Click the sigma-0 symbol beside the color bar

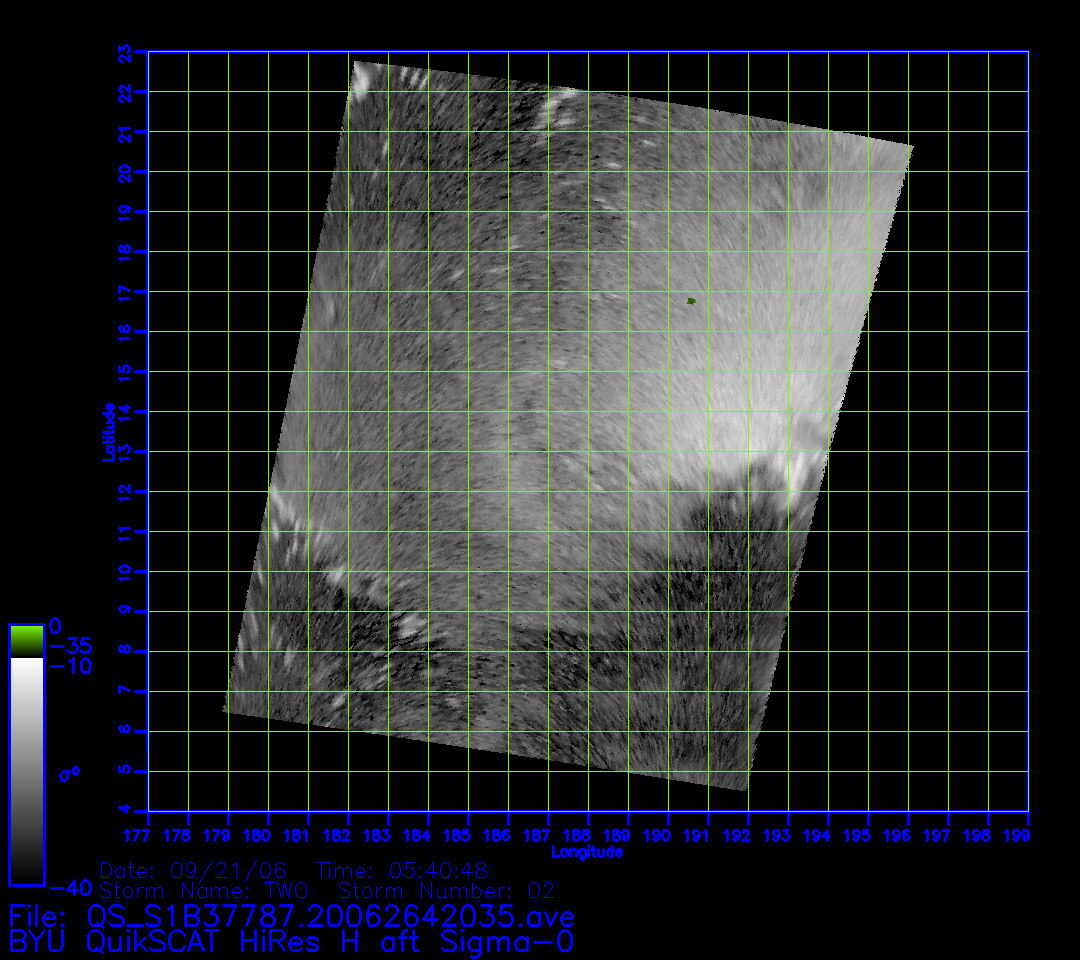[69, 773]
